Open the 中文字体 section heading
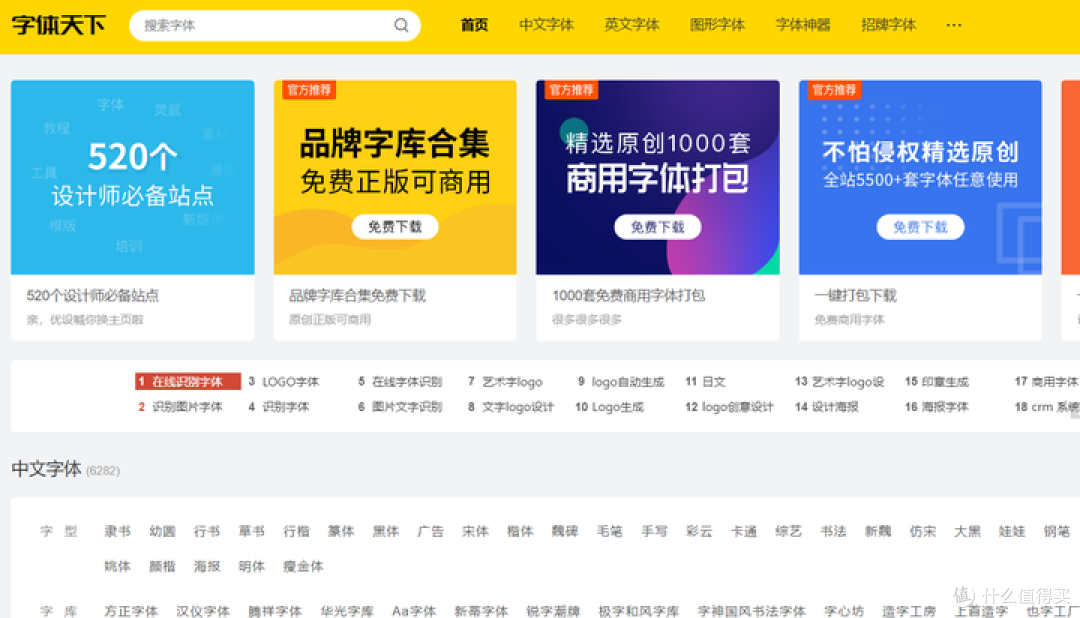The width and height of the screenshot is (1080, 618). pos(46,469)
